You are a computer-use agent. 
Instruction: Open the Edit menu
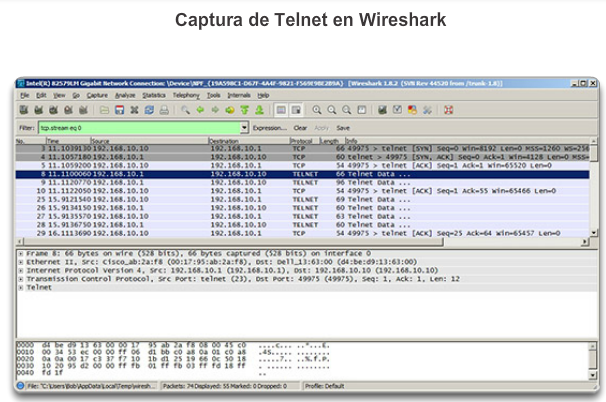point(41,95)
